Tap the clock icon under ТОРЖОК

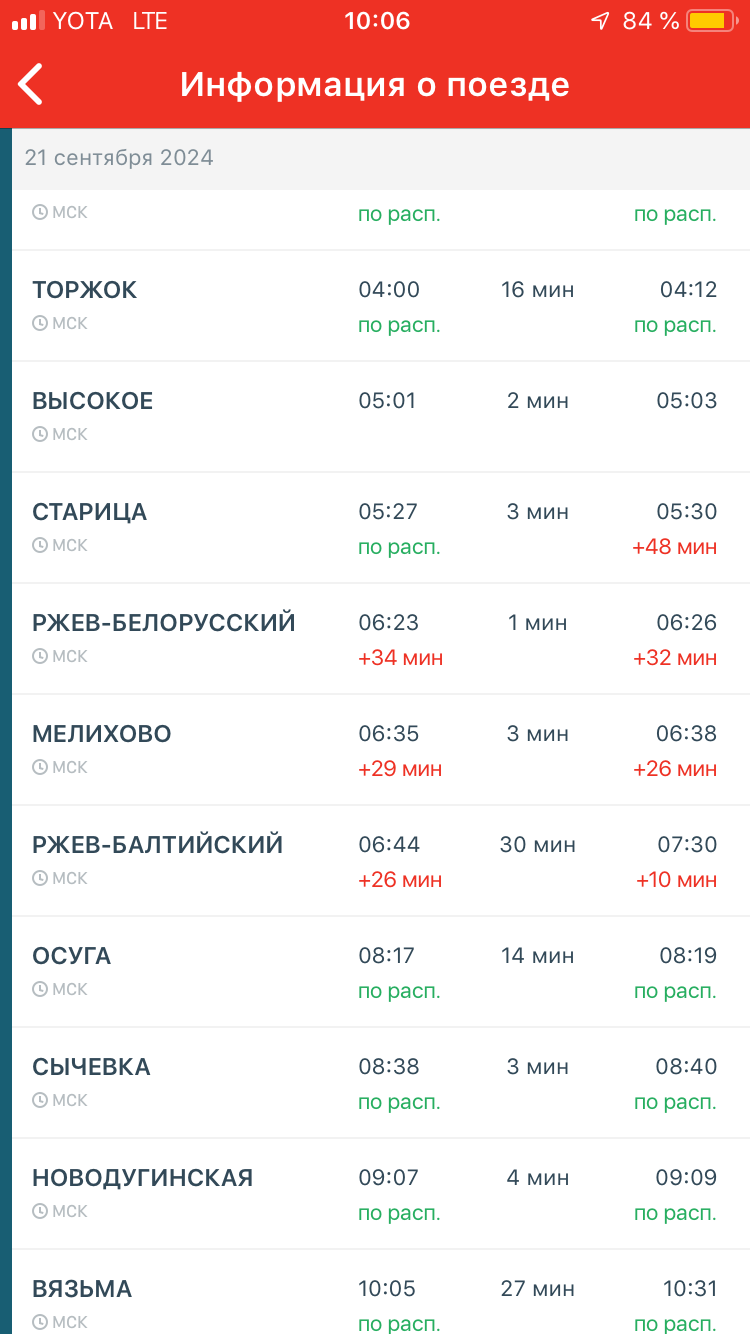tap(40, 323)
